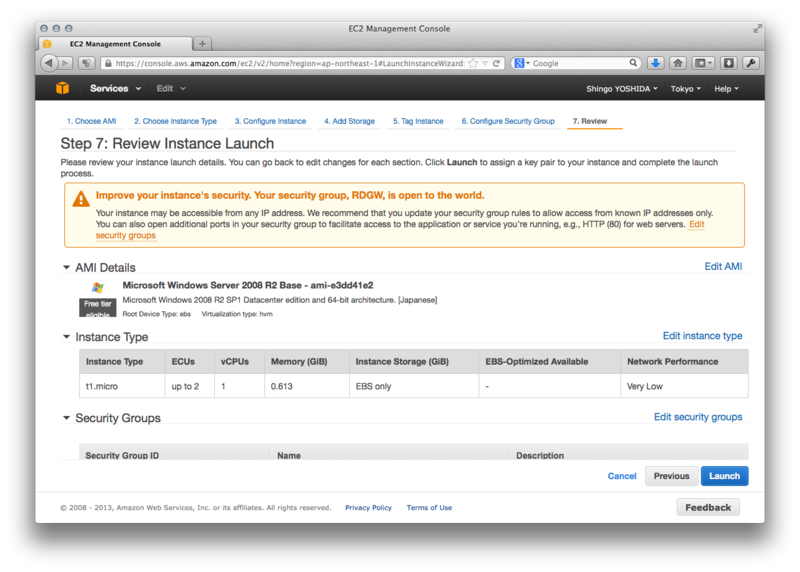Click the Windows logo next to AMI name
800x572 pixels.
pos(97,287)
